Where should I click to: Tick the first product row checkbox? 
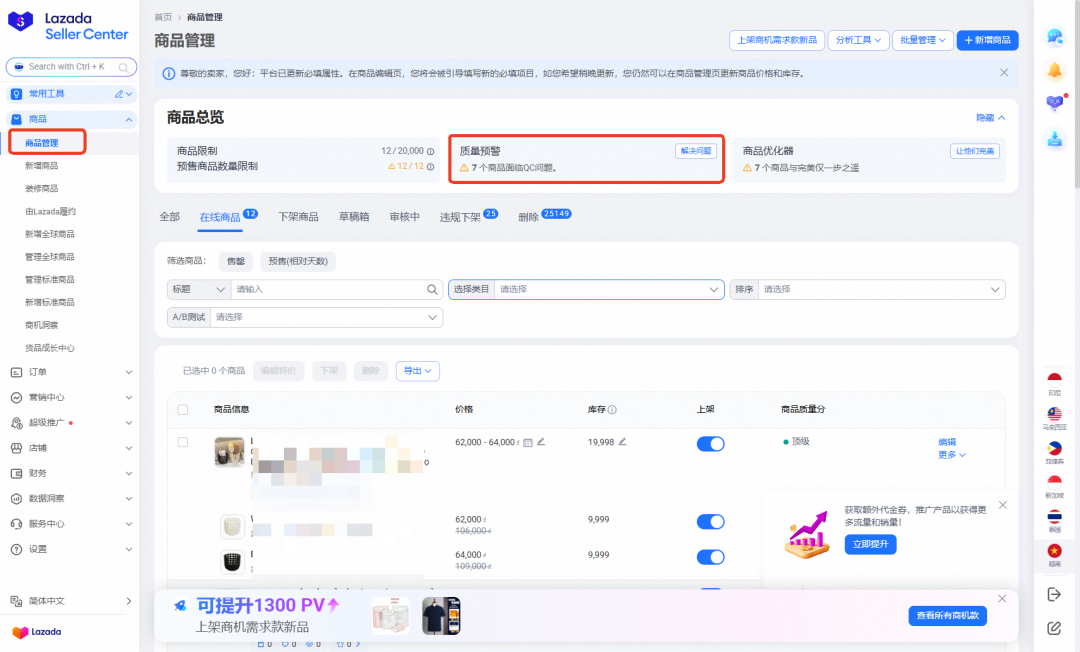point(183,442)
